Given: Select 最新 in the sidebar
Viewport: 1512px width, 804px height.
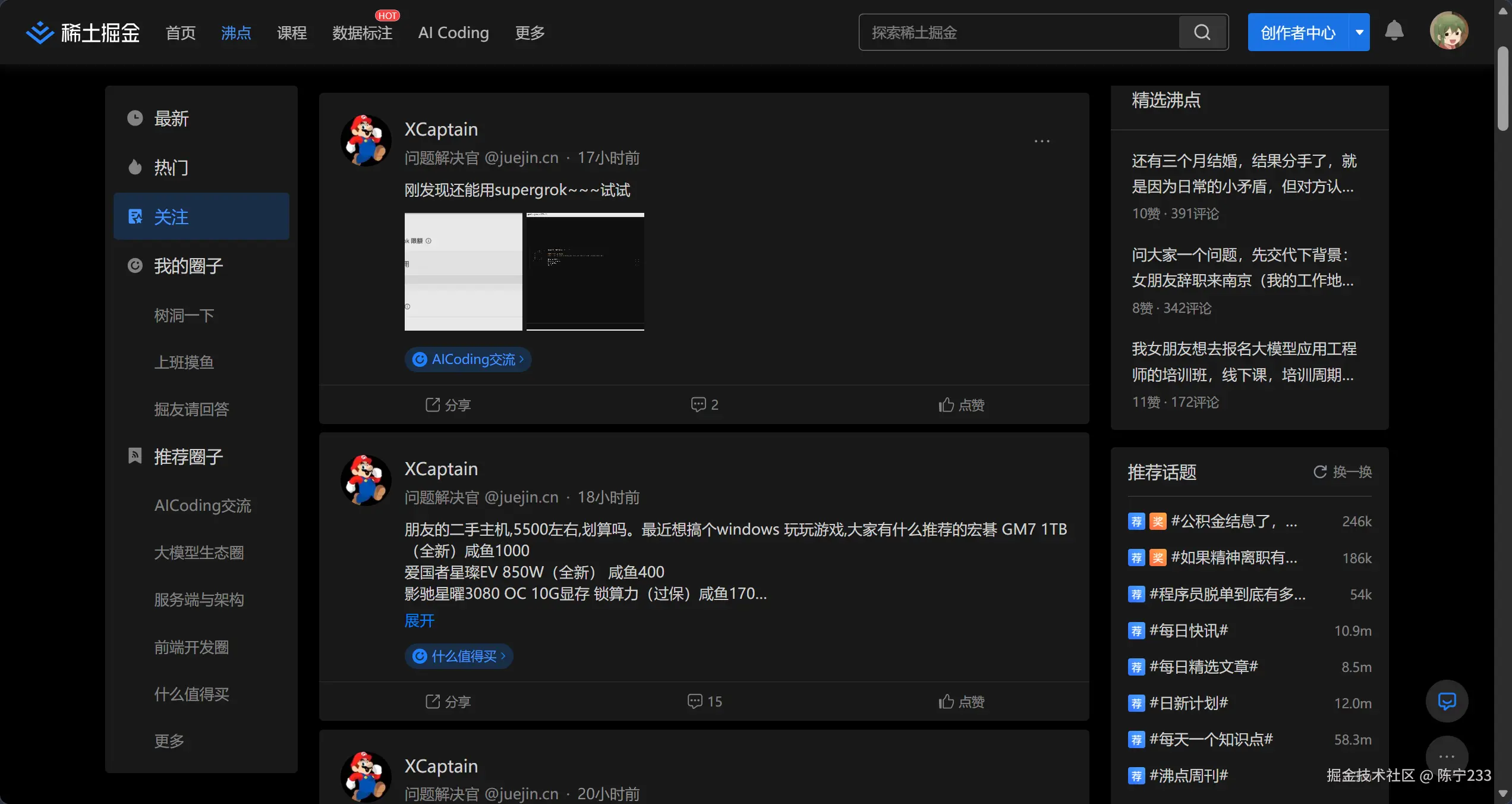Looking at the screenshot, I should [201, 118].
